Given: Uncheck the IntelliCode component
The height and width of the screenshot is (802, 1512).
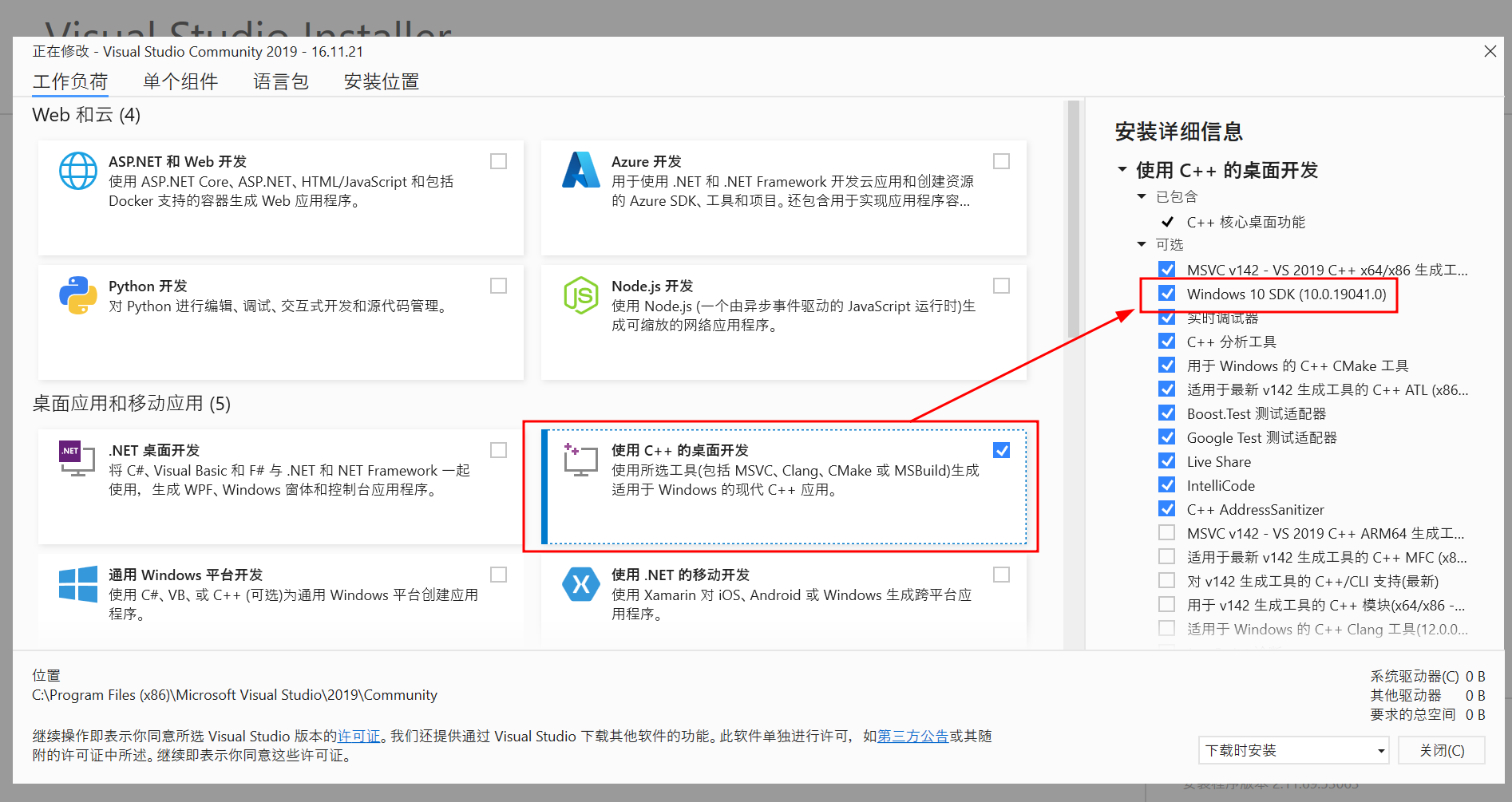Looking at the screenshot, I should pyautogui.click(x=1167, y=485).
